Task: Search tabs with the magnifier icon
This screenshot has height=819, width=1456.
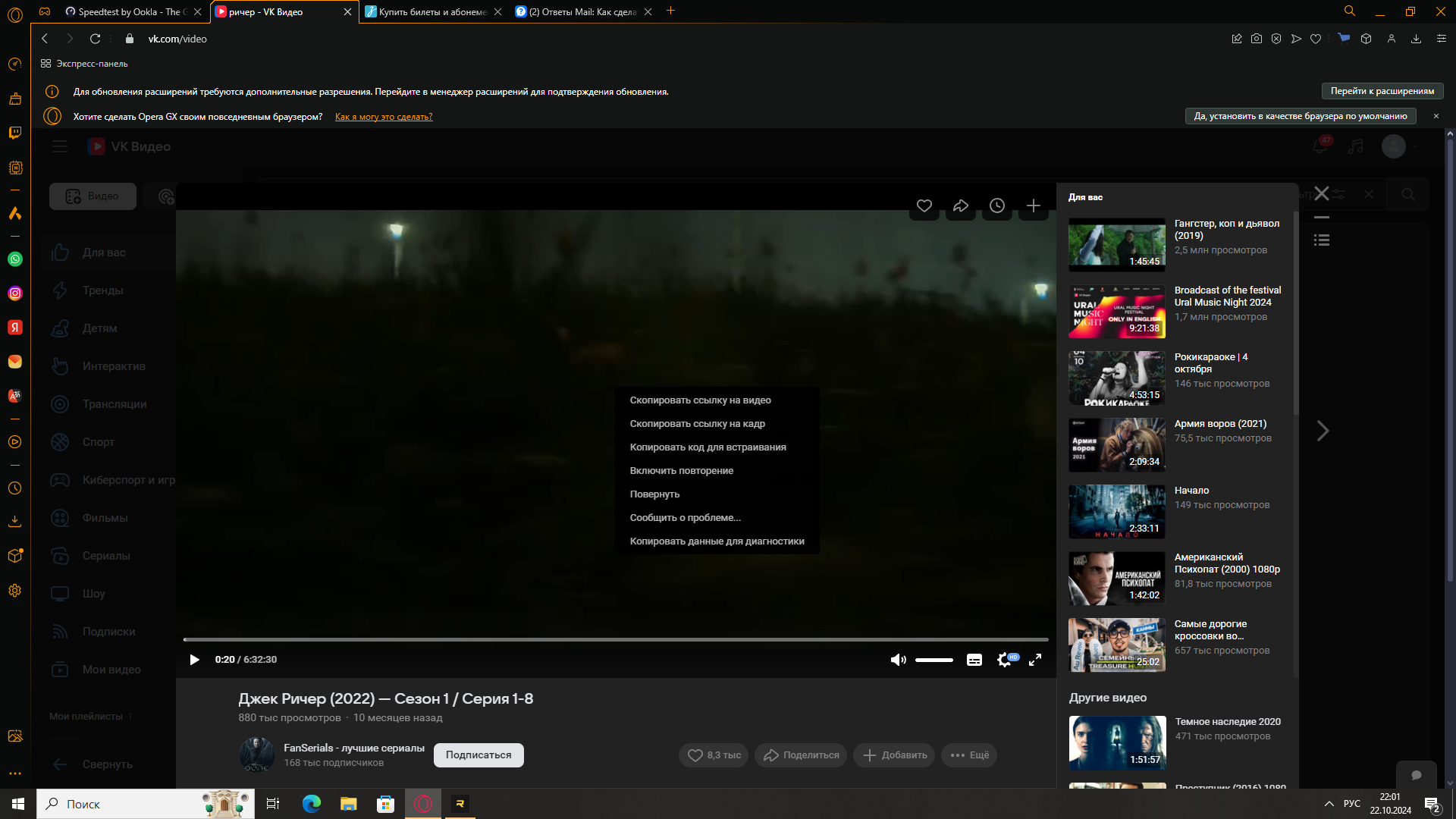Action: [x=1350, y=11]
